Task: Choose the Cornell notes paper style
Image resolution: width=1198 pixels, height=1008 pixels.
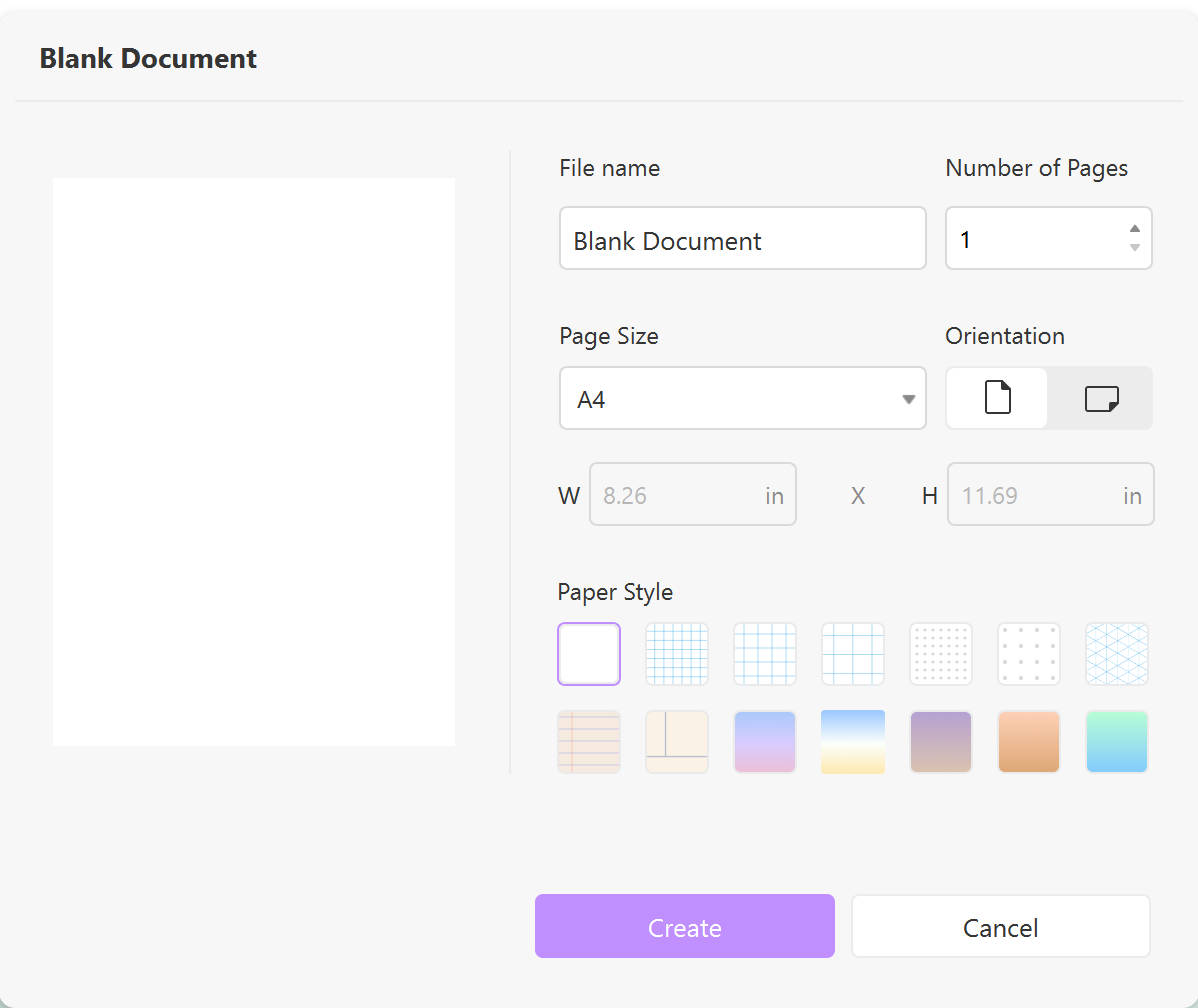Action: [677, 742]
